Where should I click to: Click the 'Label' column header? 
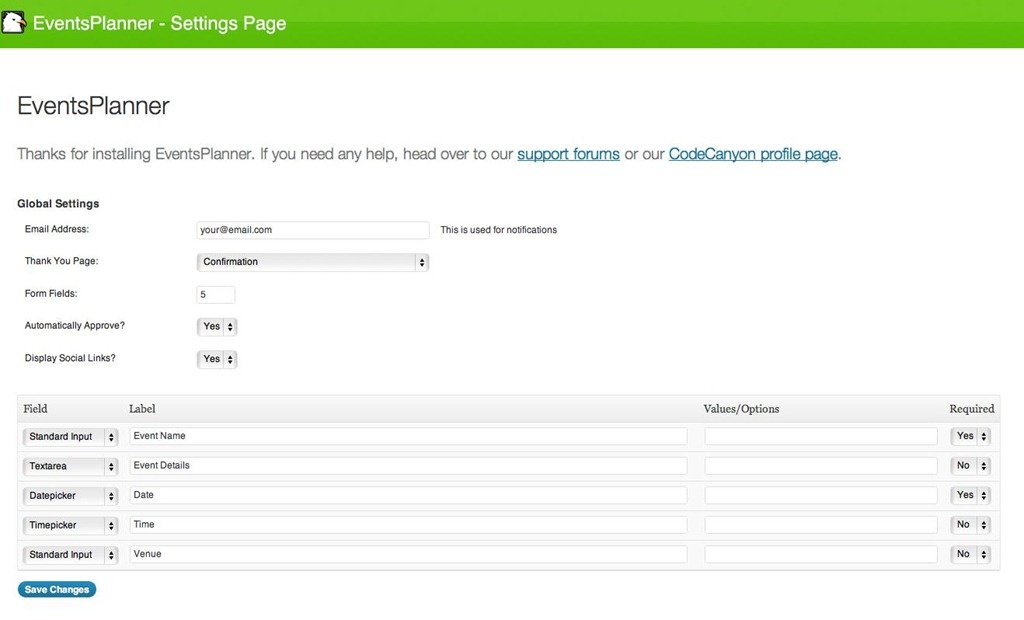point(142,409)
